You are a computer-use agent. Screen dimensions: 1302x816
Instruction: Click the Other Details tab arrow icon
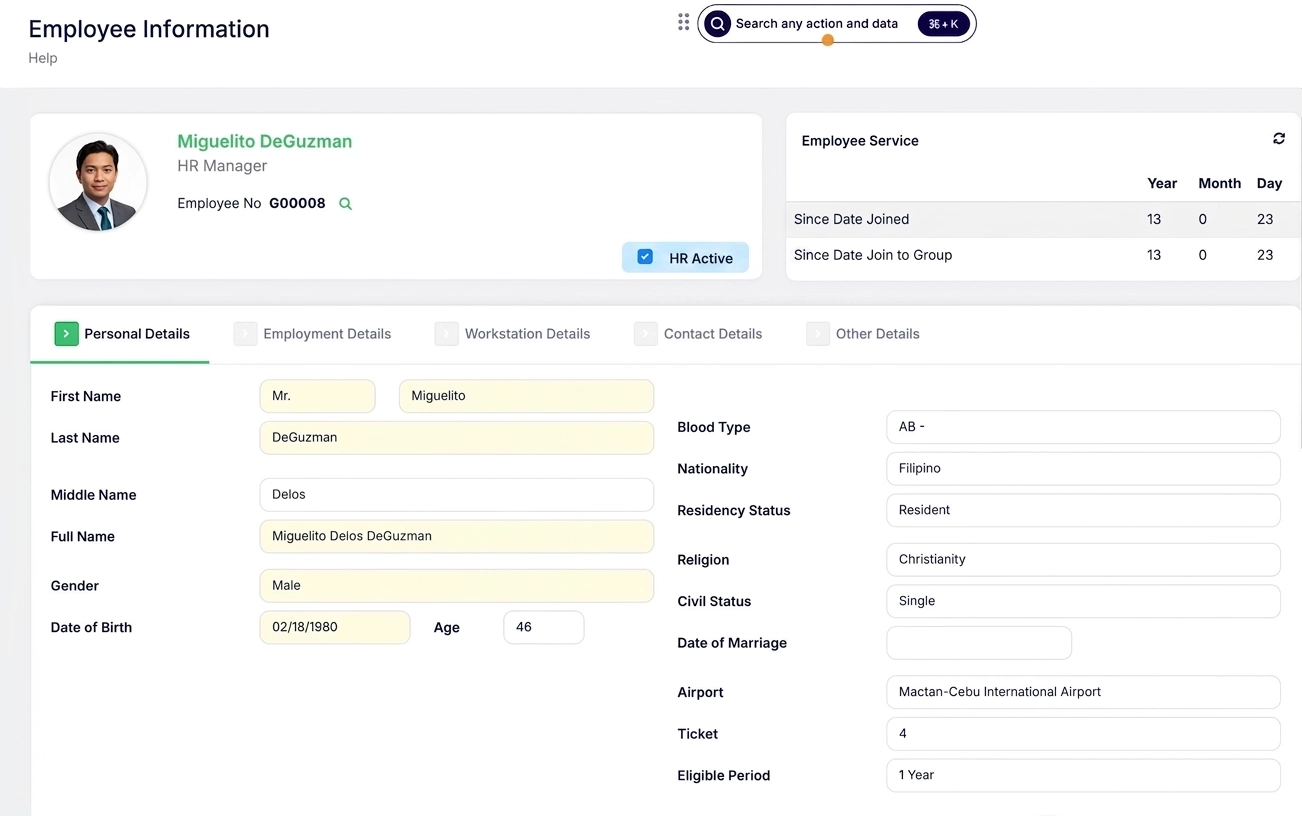(x=818, y=334)
